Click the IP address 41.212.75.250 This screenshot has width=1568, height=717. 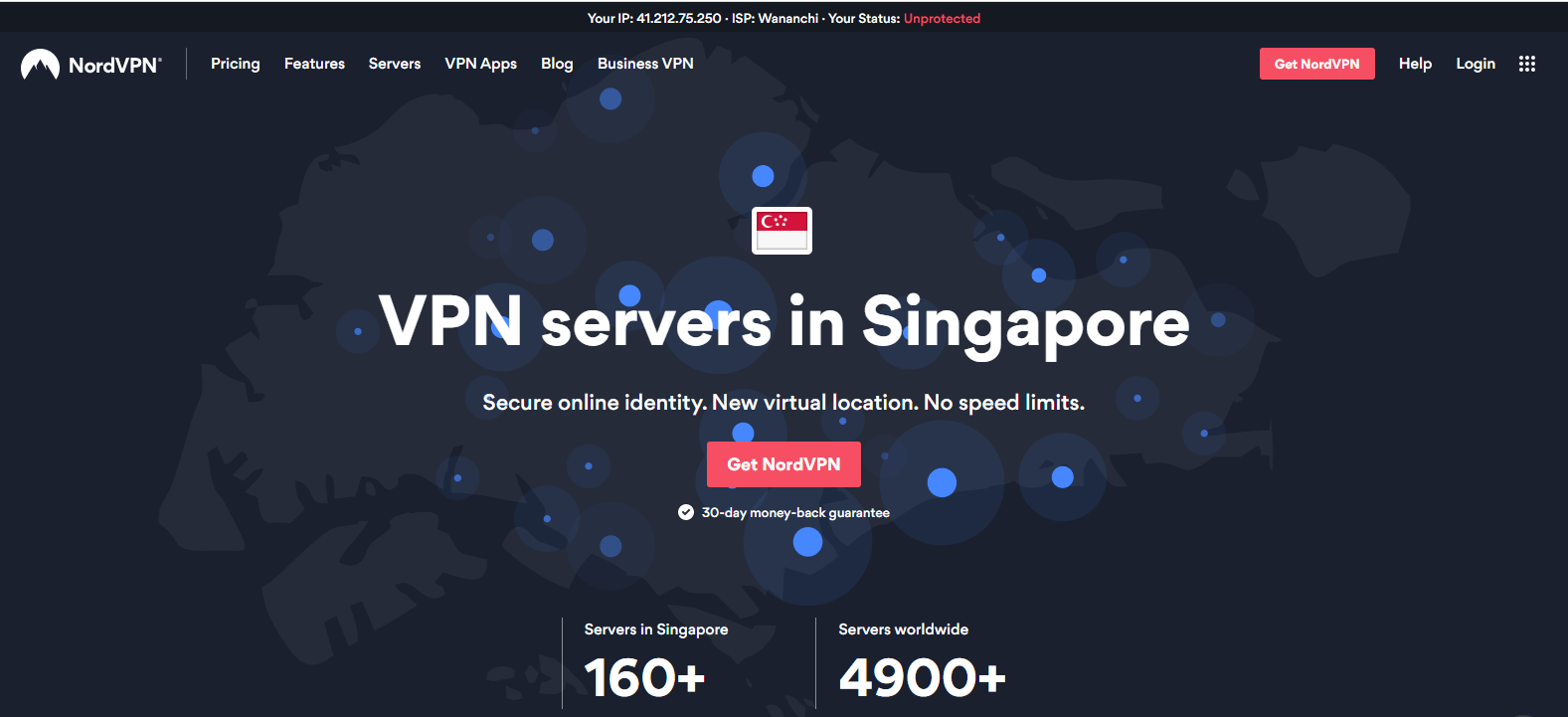[679, 18]
